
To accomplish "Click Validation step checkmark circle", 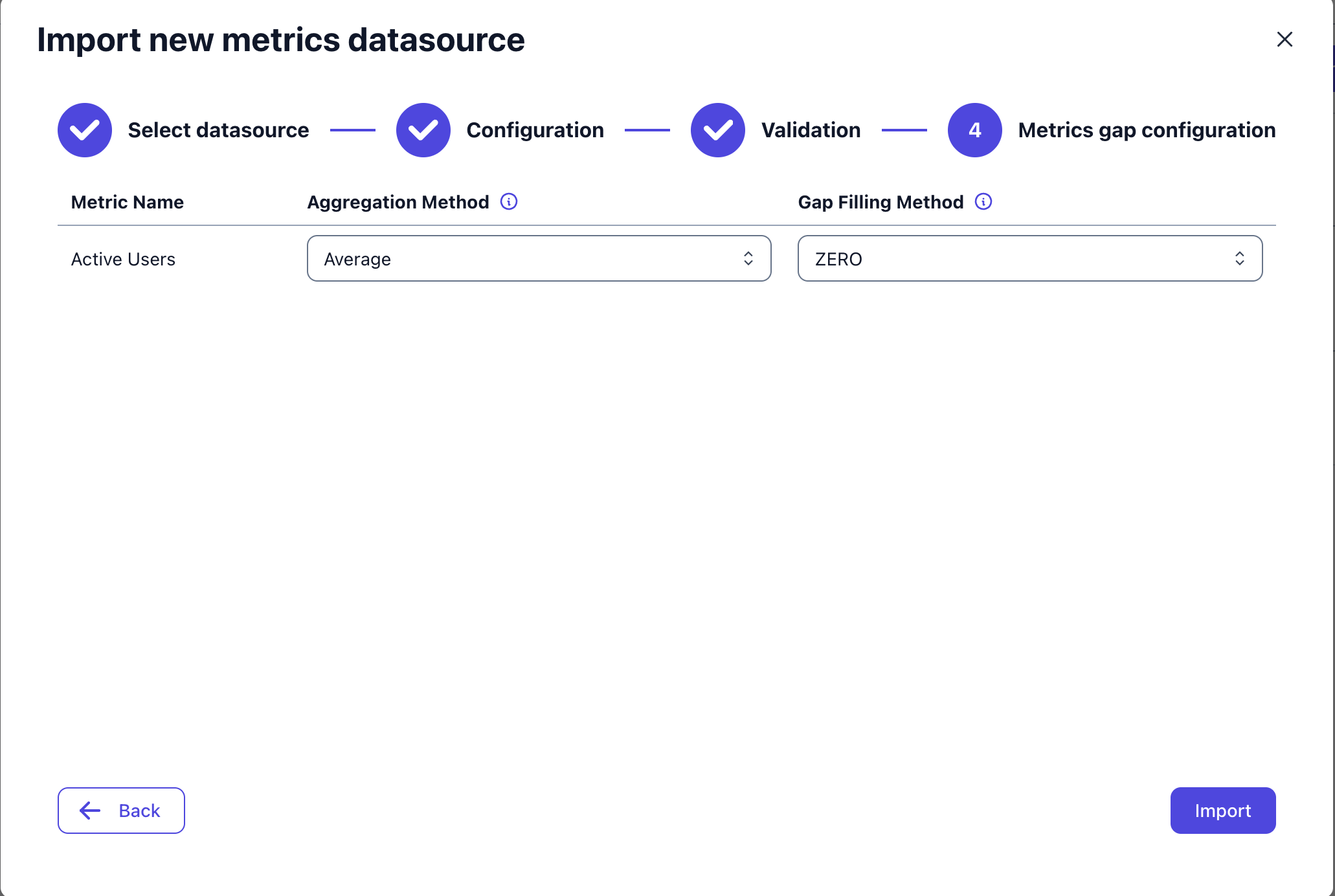I will pyautogui.click(x=718, y=130).
